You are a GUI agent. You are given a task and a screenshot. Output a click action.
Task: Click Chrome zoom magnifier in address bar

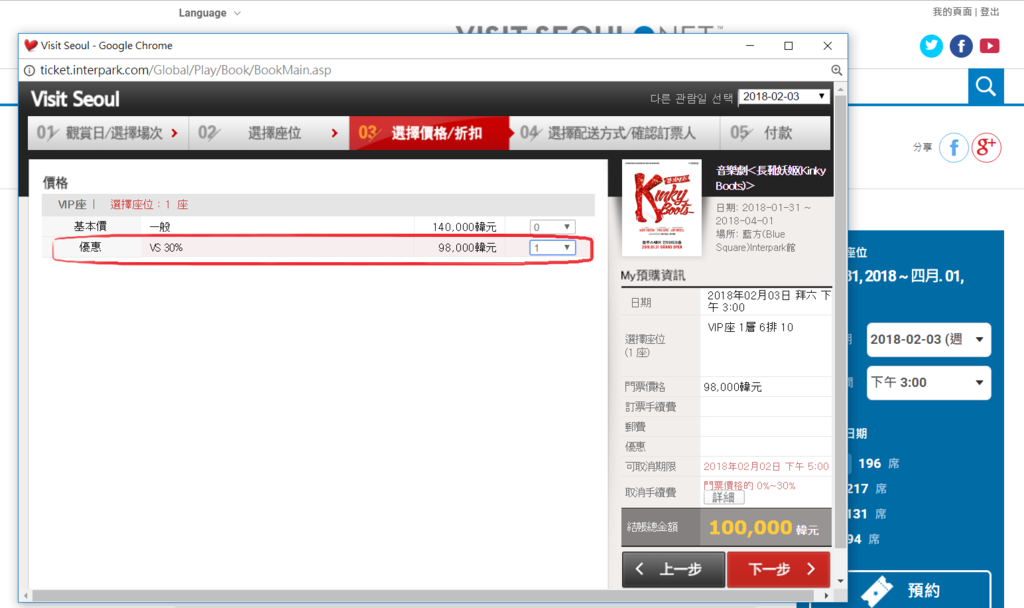tap(836, 70)
